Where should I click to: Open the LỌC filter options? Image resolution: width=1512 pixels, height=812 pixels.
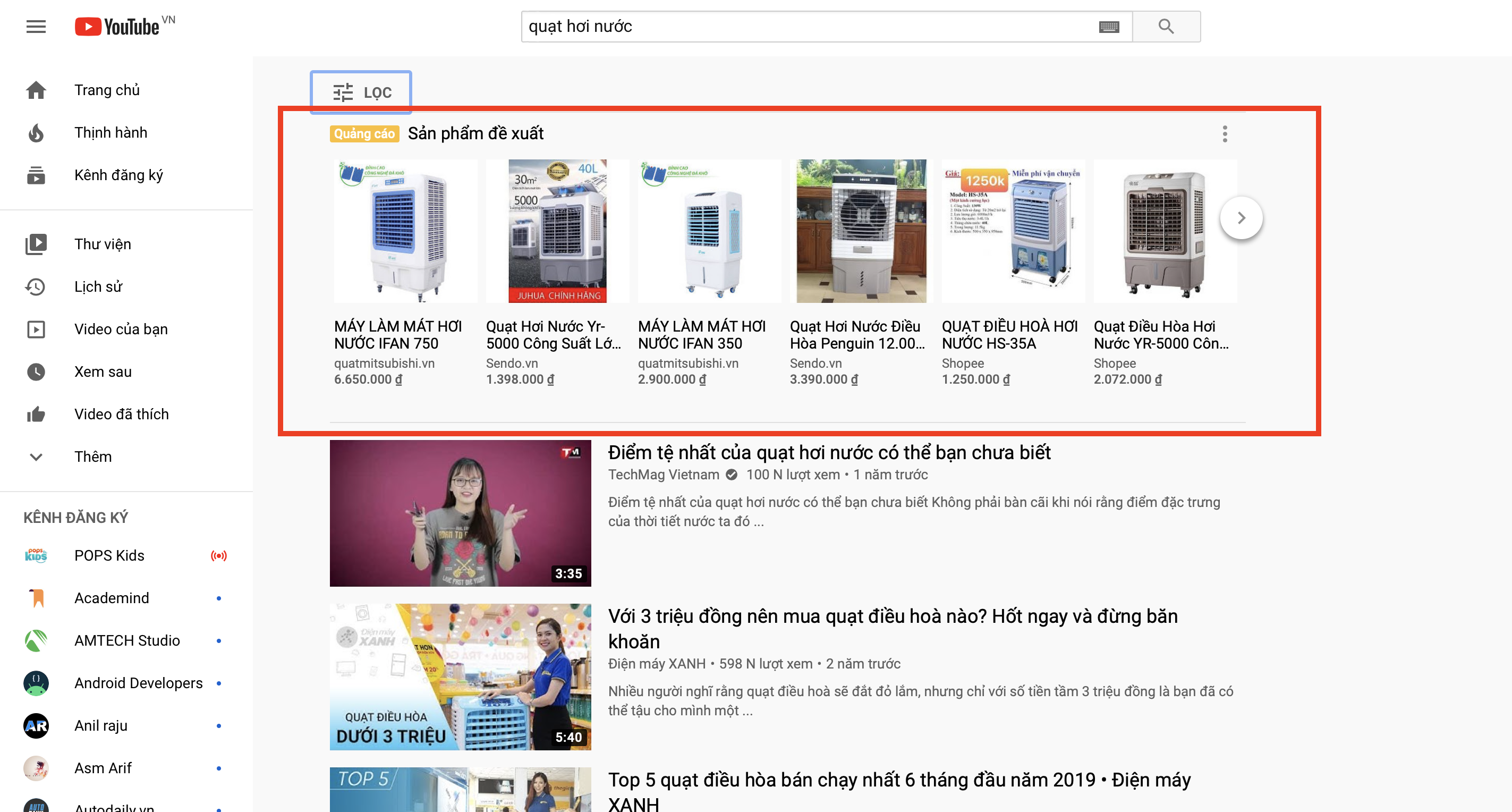[361, 92]
